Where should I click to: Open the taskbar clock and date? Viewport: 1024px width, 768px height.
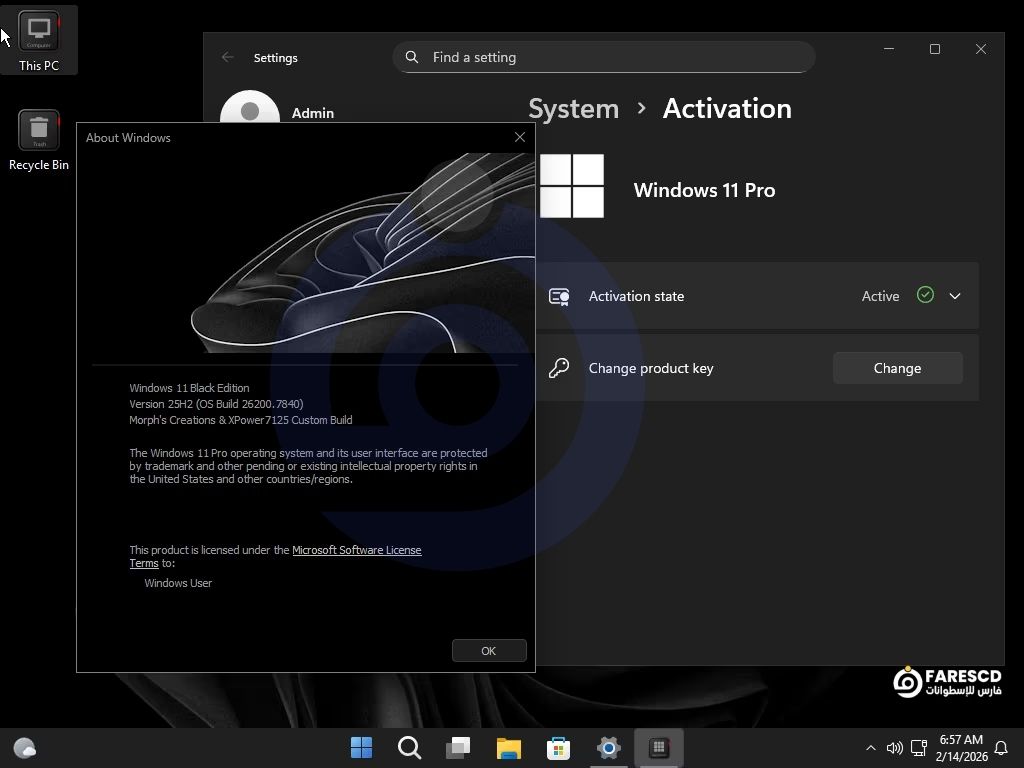[x=959, y=748]
